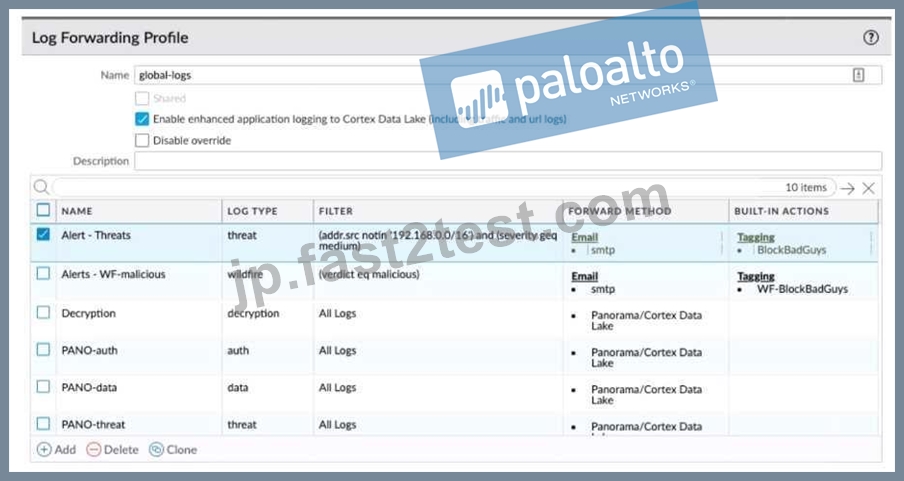This screenshot has width=904, height=481.
Task: Sort by the LOG TYPE column header
Action: click(252, 211)
